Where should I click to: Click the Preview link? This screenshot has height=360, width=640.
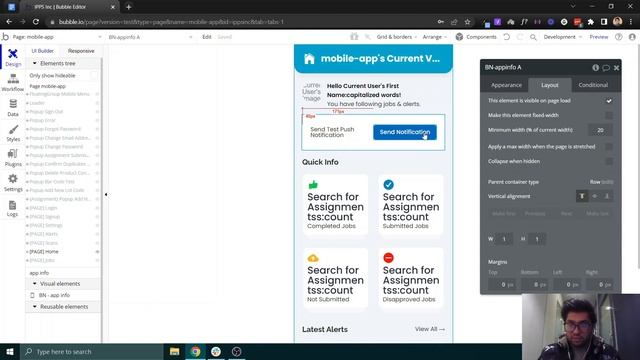[599, 37]
